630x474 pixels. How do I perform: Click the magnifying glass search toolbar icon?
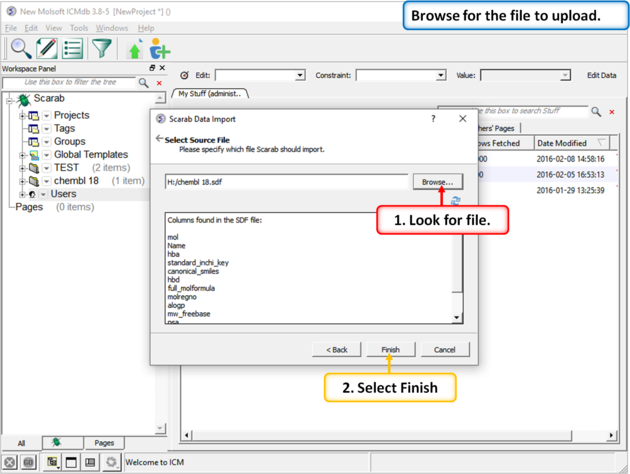coord(20,48)
